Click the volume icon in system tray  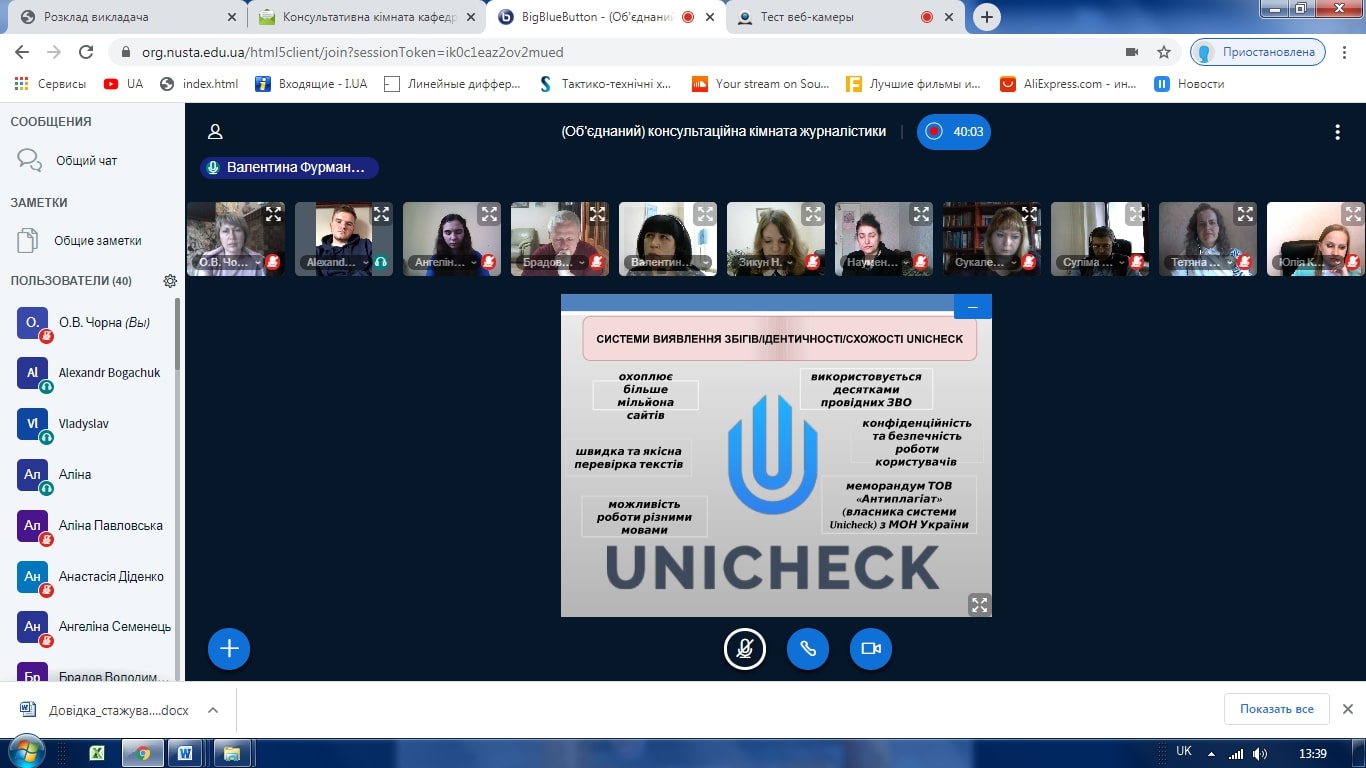coord(1260,753)
